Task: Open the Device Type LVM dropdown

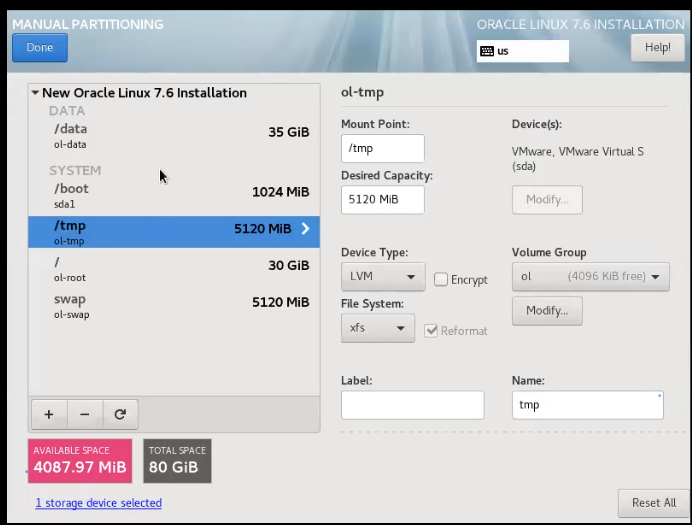Action: point(383,277)
